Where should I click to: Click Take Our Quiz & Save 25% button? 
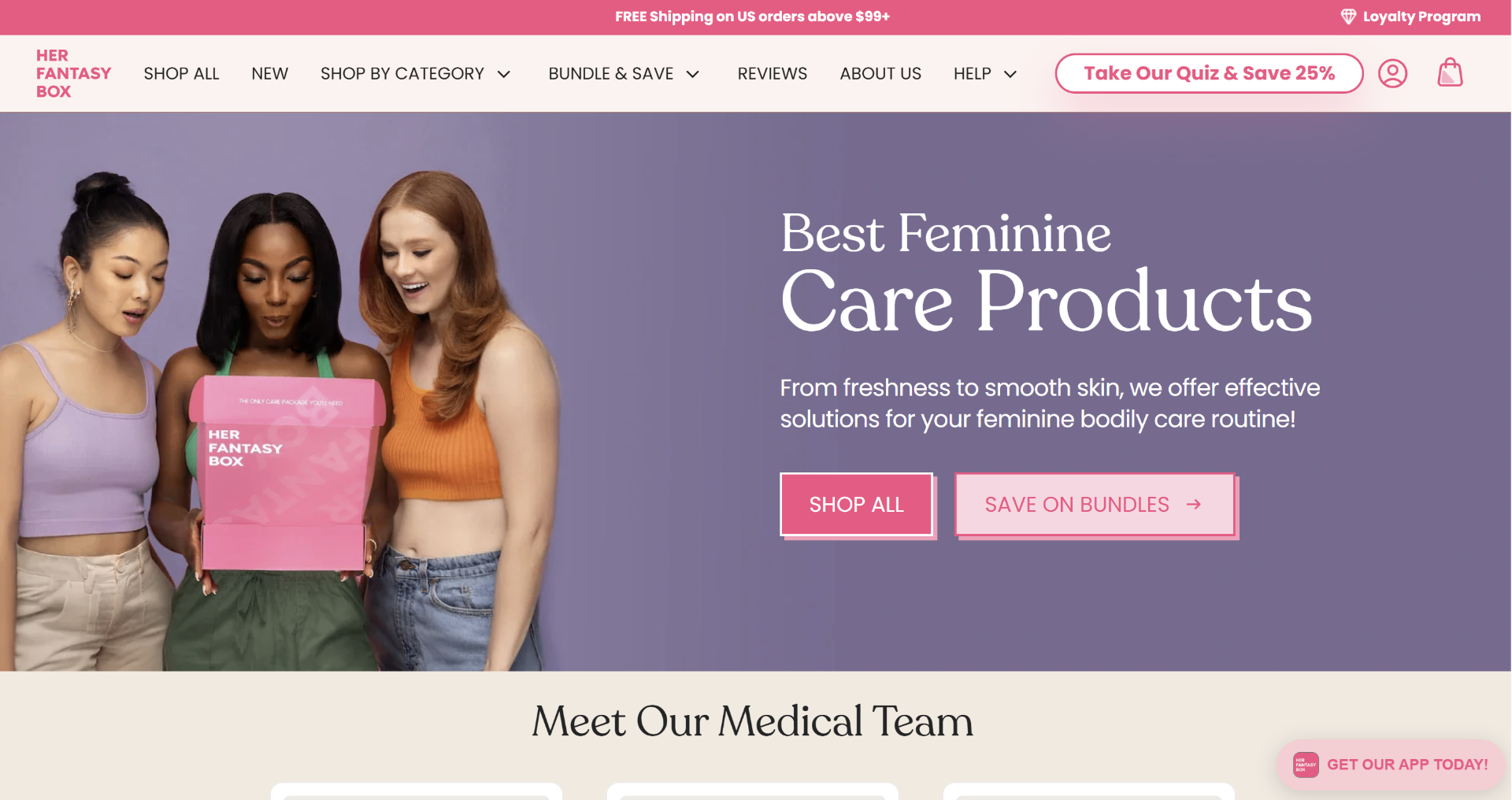click(x=1209, y=73)
